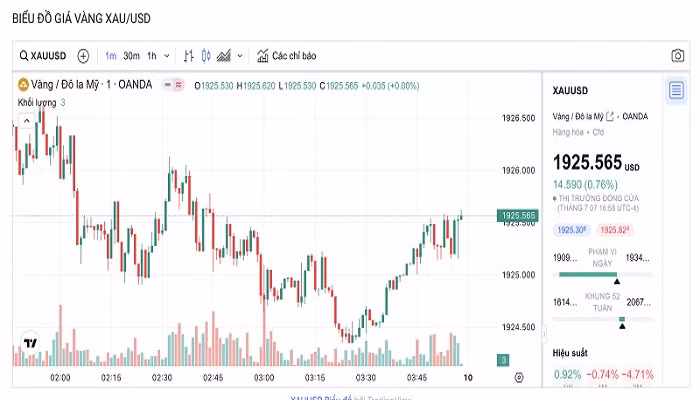The image size is (700, 400).
Task: Click the TradingView logo on chart
Action: point(30,343)
